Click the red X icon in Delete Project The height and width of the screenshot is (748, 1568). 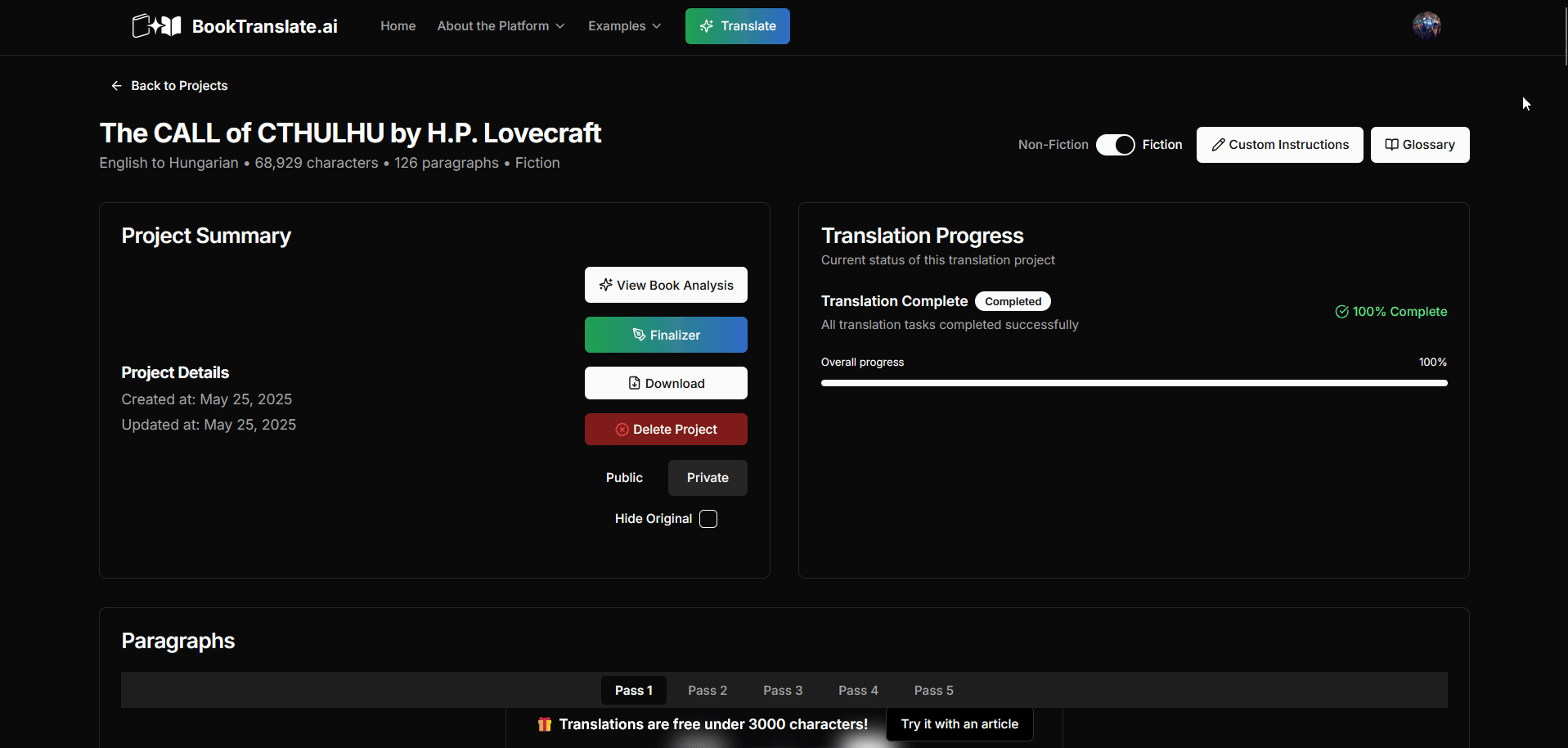click(x=622, y=430)
